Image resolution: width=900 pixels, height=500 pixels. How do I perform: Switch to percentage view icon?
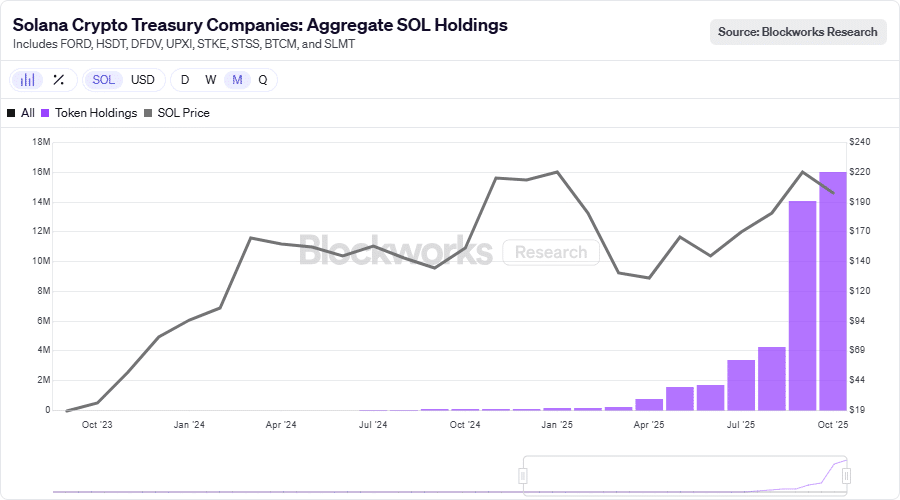(58, 80)
